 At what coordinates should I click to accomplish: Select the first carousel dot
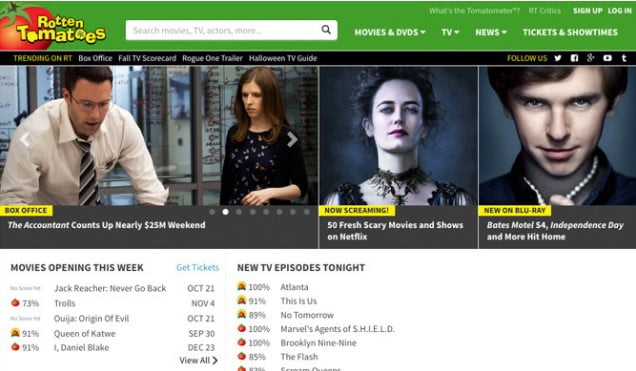click(x=212, y=212)
